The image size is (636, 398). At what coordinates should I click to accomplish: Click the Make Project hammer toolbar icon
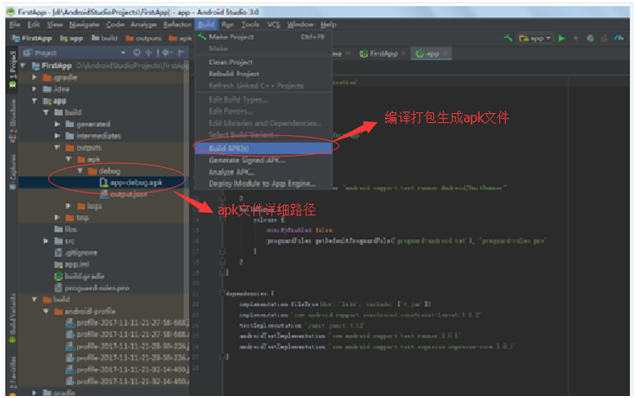508,38
